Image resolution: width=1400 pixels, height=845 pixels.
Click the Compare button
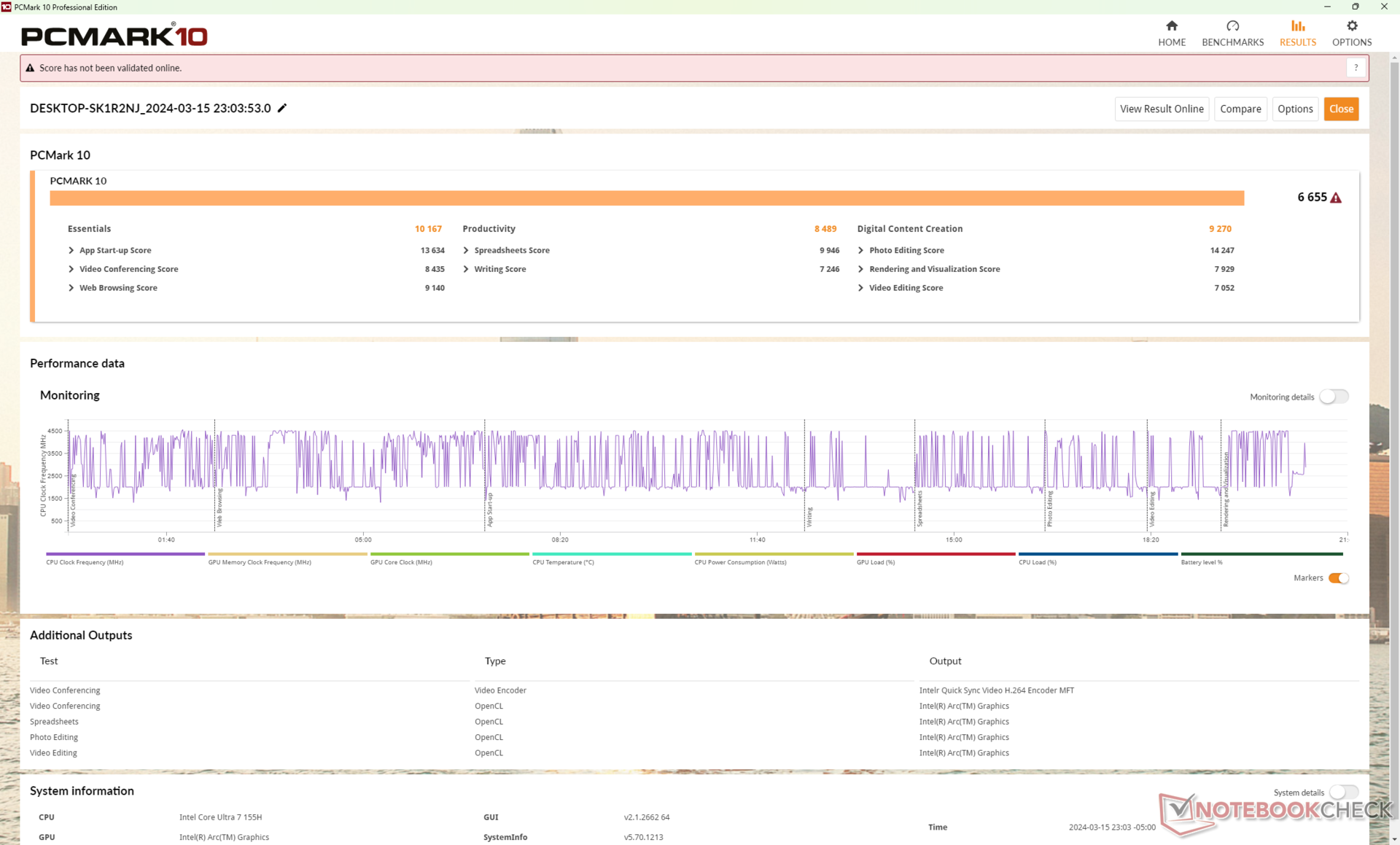tap(1240, 109)
